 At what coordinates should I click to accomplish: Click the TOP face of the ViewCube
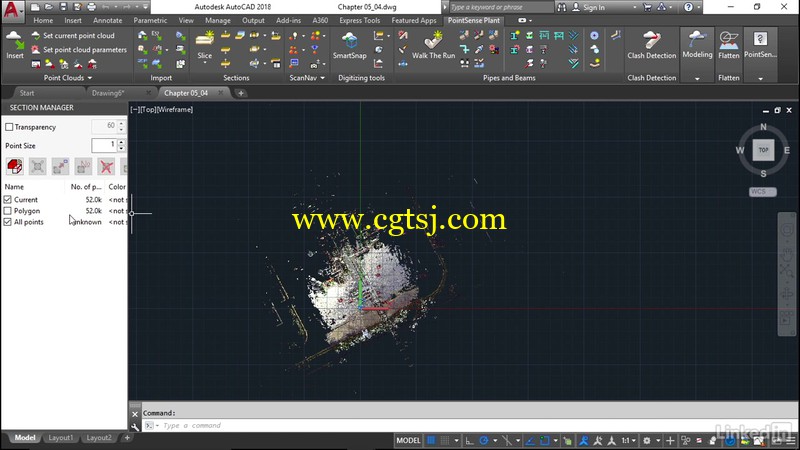tap(763, 150)
